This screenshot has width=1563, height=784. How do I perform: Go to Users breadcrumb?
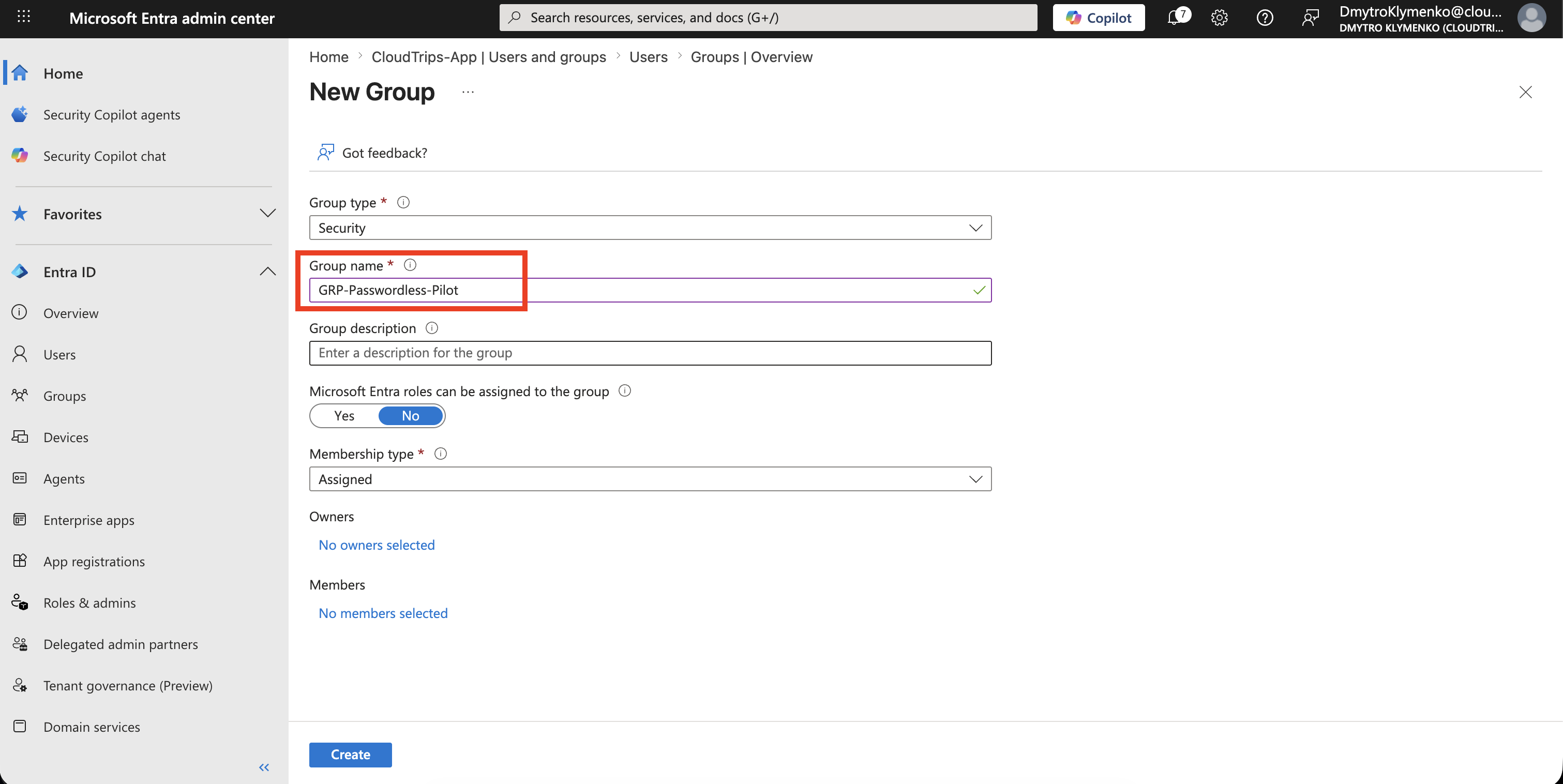[x=648, y=57]
